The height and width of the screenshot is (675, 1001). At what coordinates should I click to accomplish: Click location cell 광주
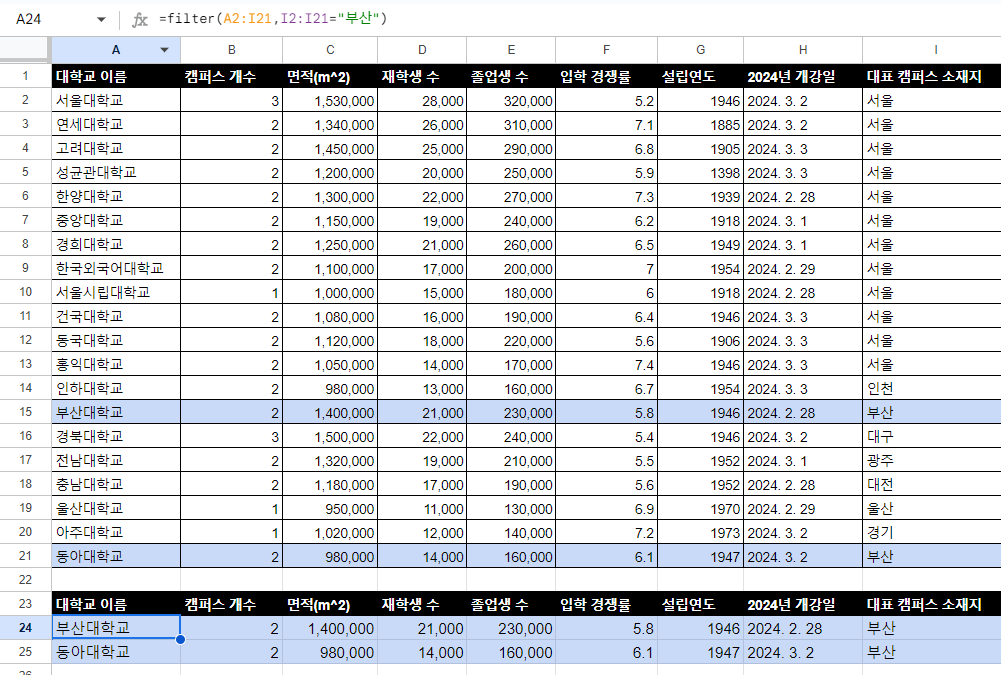tap(932, 460)
